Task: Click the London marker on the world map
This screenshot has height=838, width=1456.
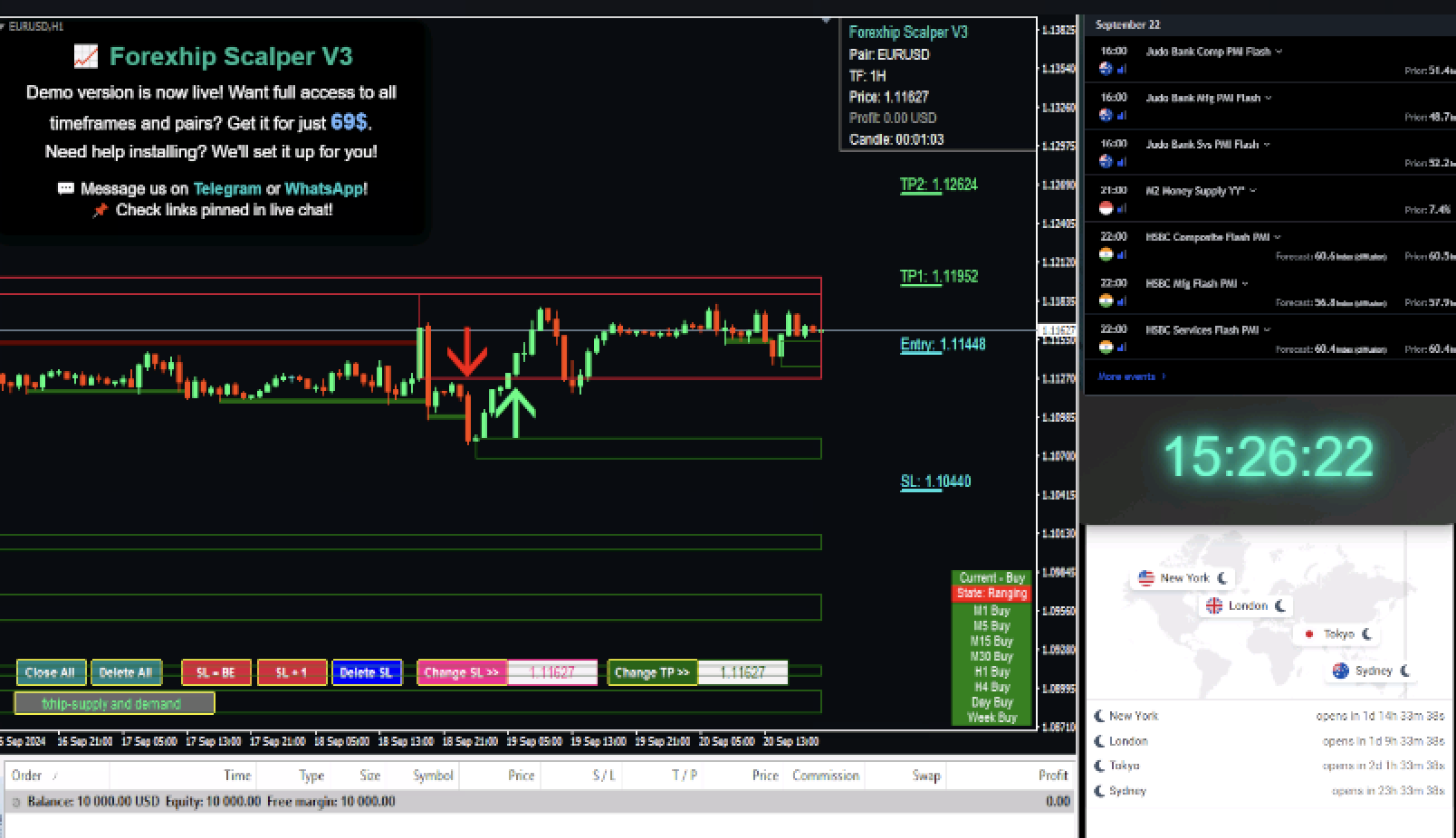Action: click(x=1246, y=605)
